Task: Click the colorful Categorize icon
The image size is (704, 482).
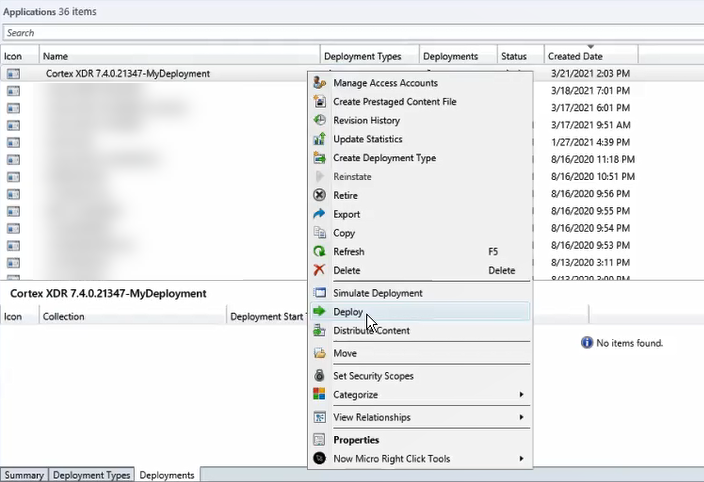Action: coord(319,394)
